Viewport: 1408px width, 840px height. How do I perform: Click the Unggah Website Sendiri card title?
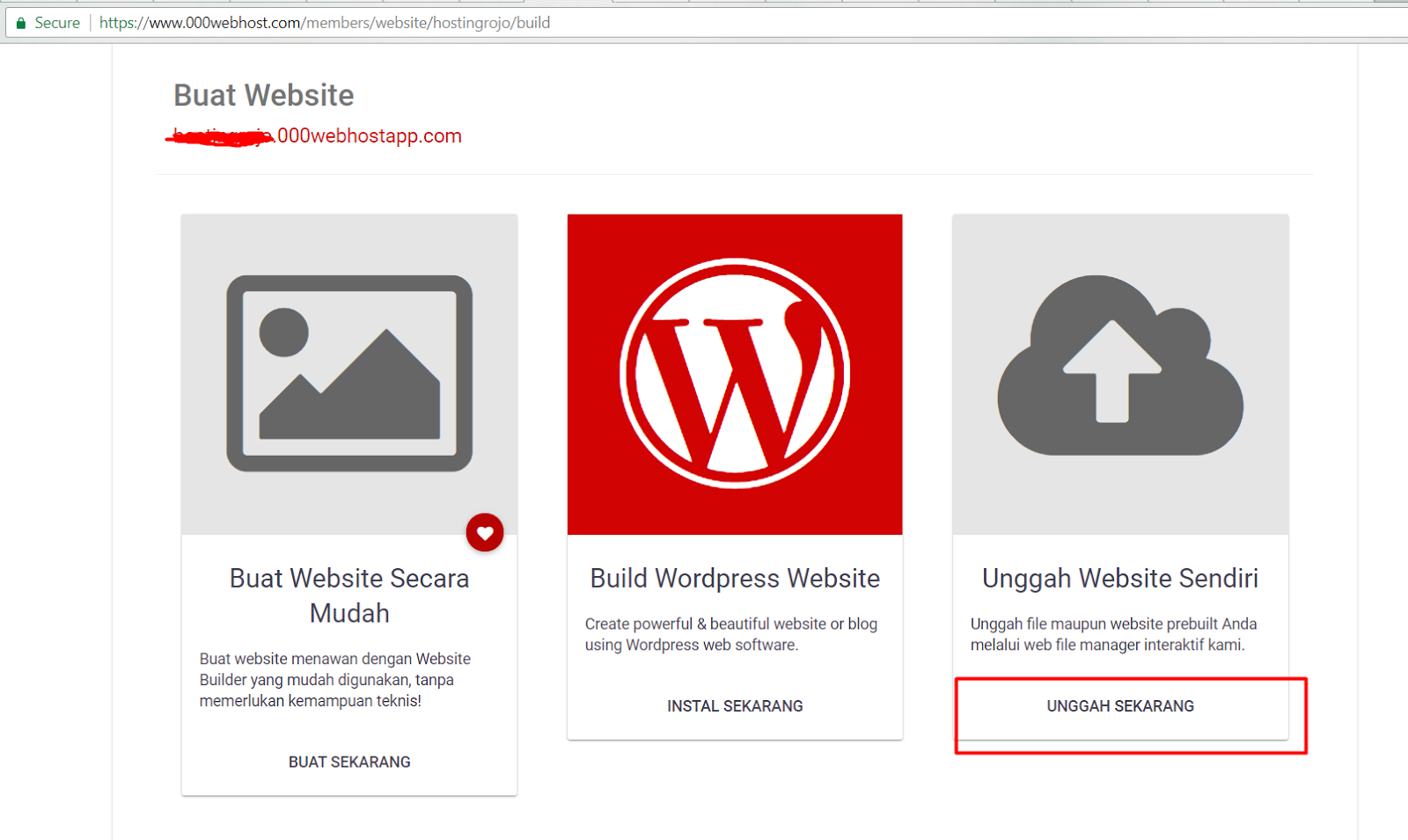pos(1118,578)
